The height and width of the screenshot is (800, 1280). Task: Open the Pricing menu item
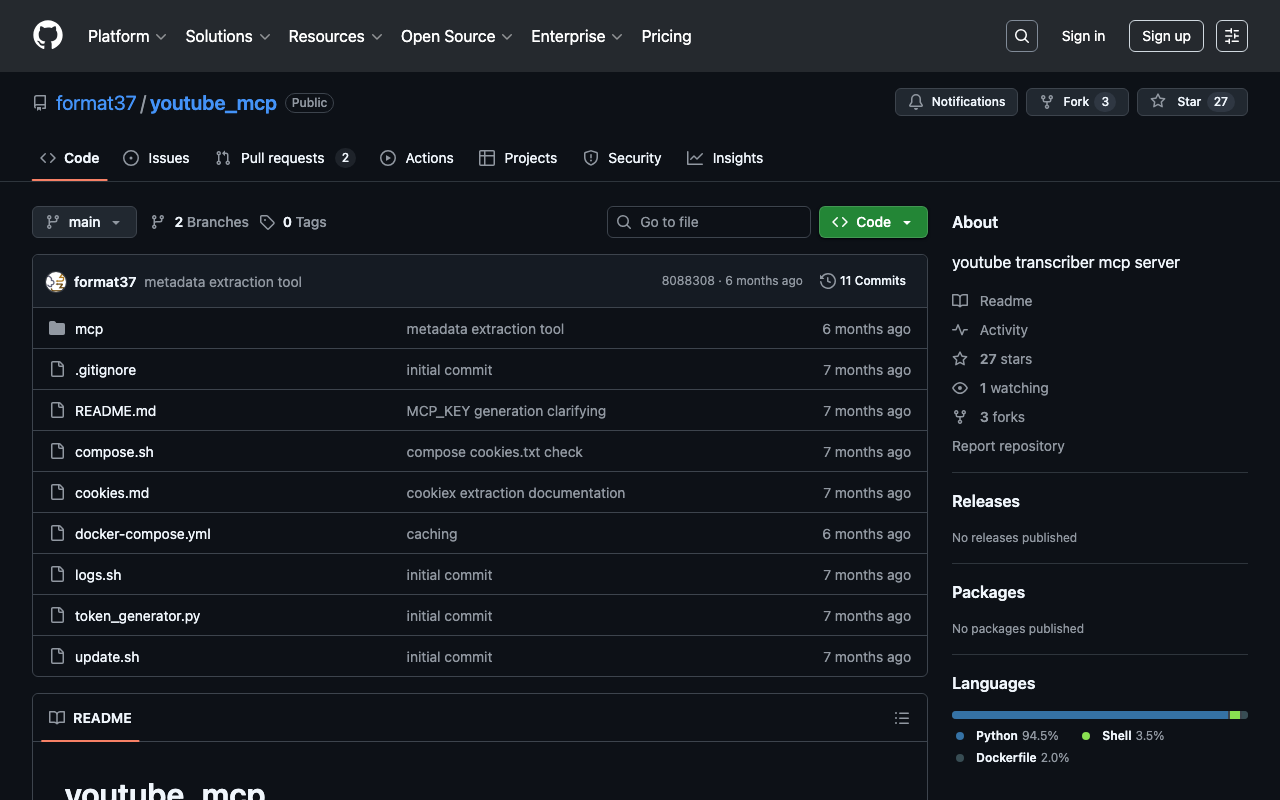coord(666,36)
